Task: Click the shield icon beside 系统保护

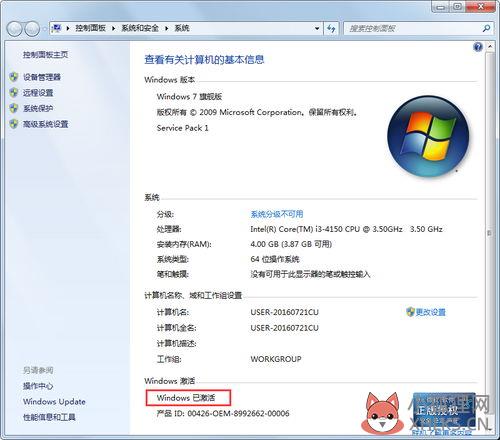Action: pos(14,108)
